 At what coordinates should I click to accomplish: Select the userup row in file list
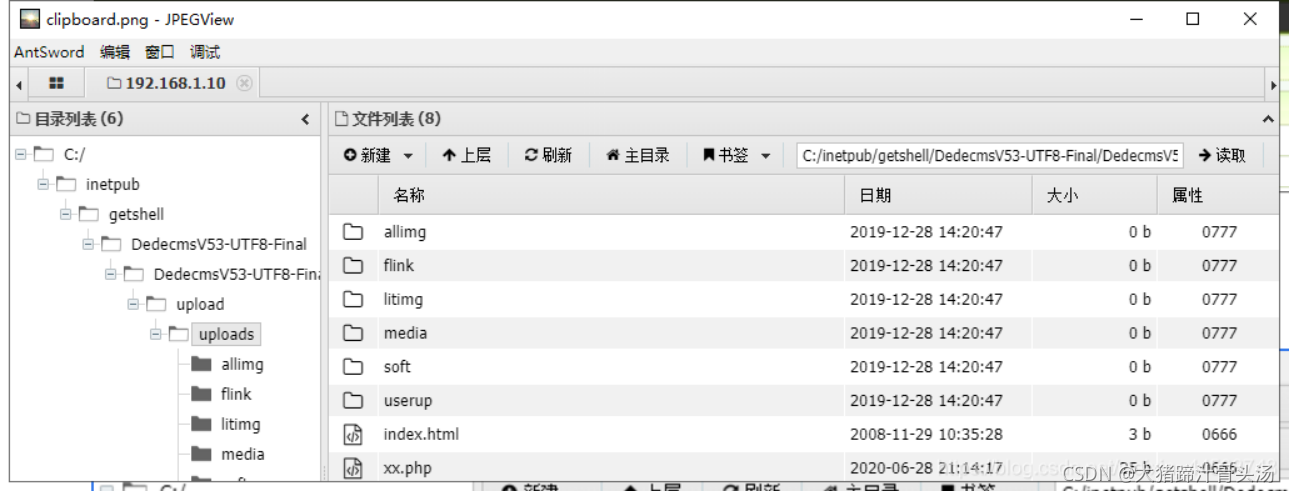803,400
